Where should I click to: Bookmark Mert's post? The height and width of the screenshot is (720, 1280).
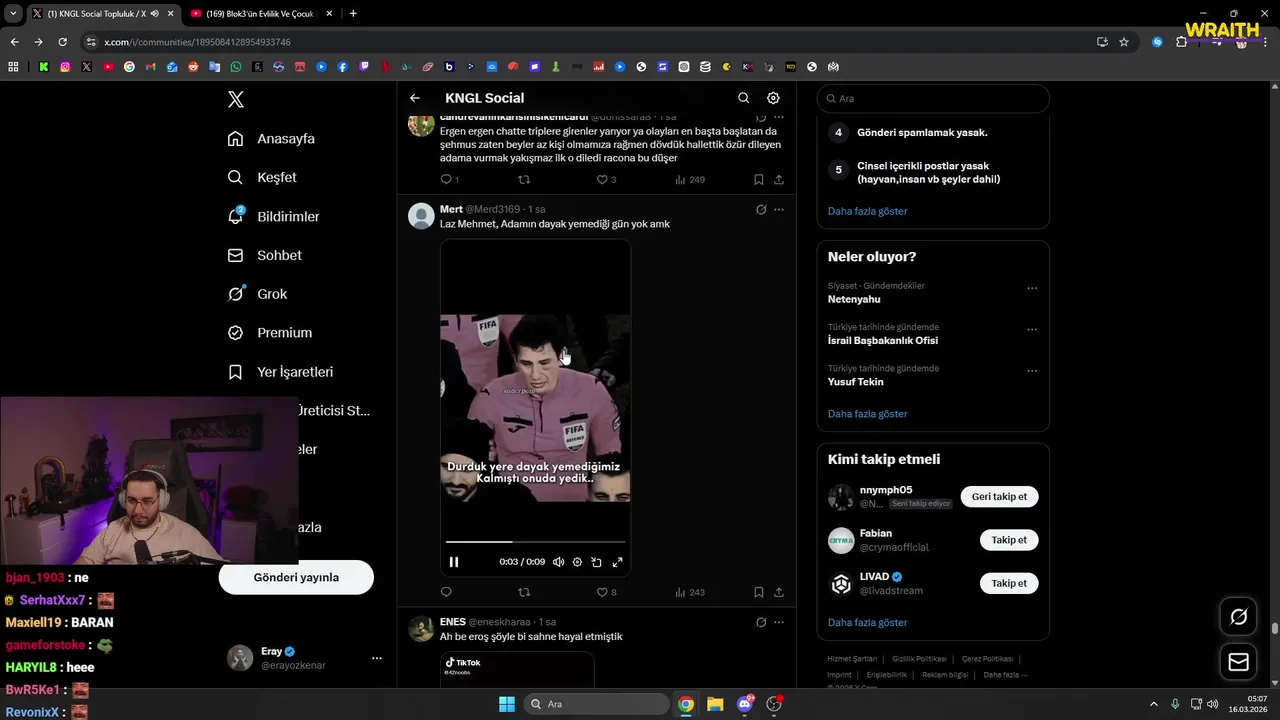tap(758, 592)
